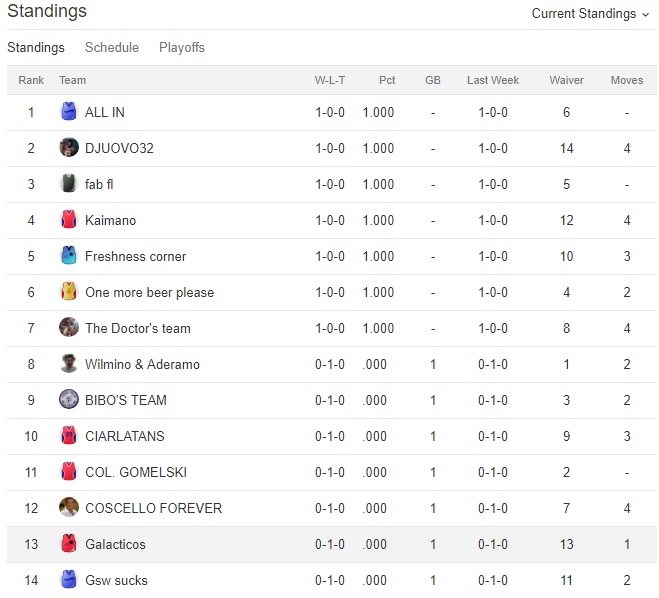Switch to the Schedule tab

(x=112, y=47)
